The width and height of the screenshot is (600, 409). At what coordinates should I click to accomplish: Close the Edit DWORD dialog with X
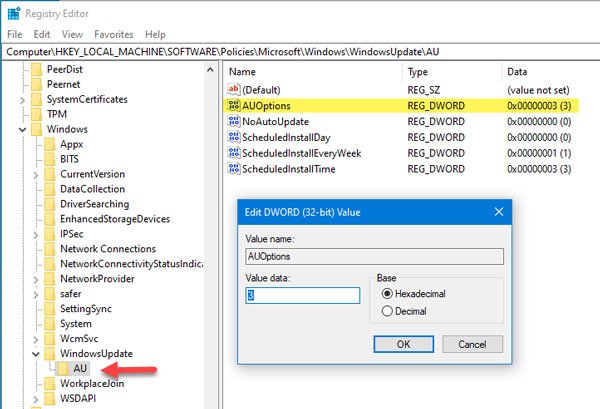click(x=499, y=212)
